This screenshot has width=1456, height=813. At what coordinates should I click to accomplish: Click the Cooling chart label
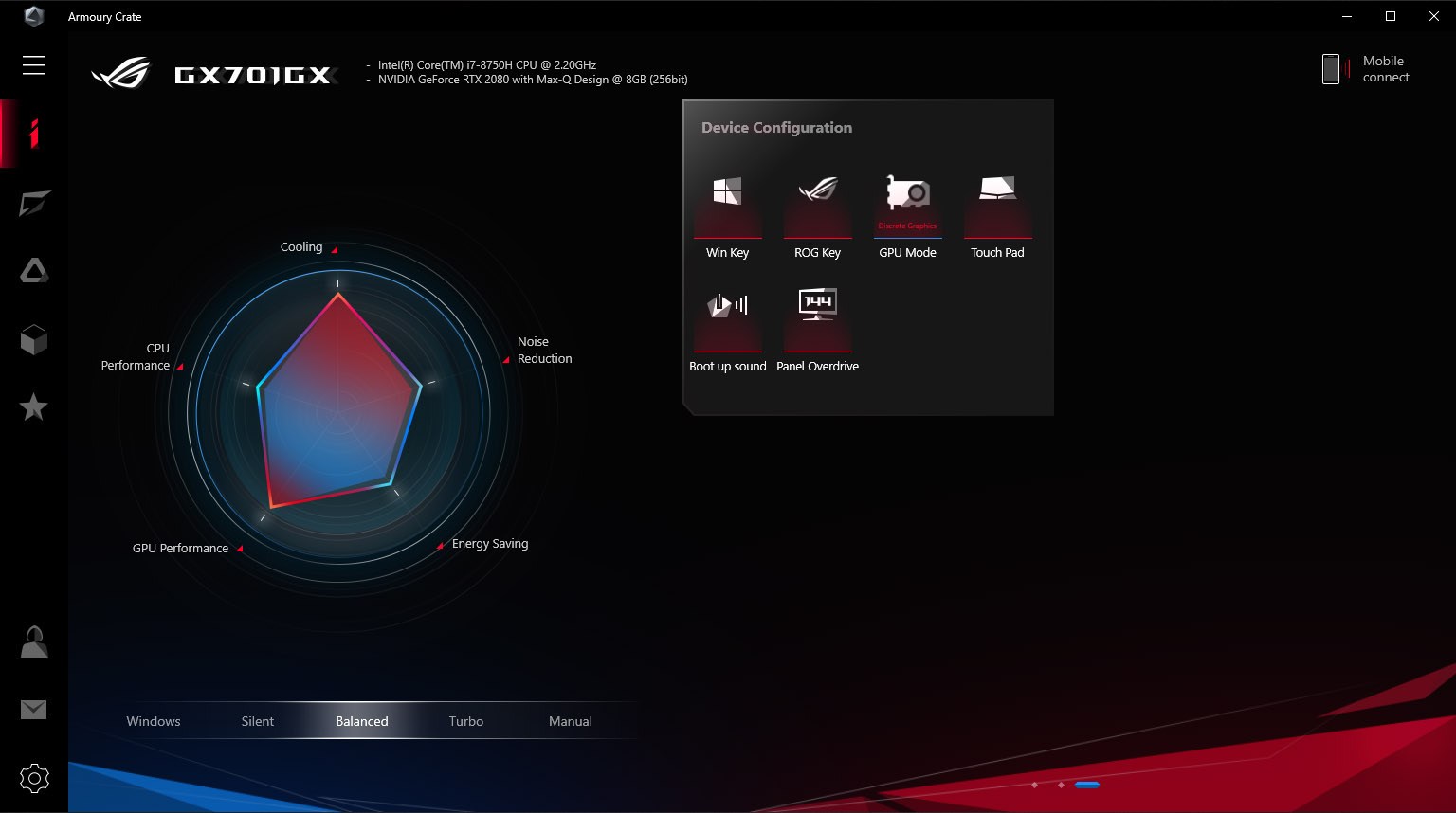point(301,246)
